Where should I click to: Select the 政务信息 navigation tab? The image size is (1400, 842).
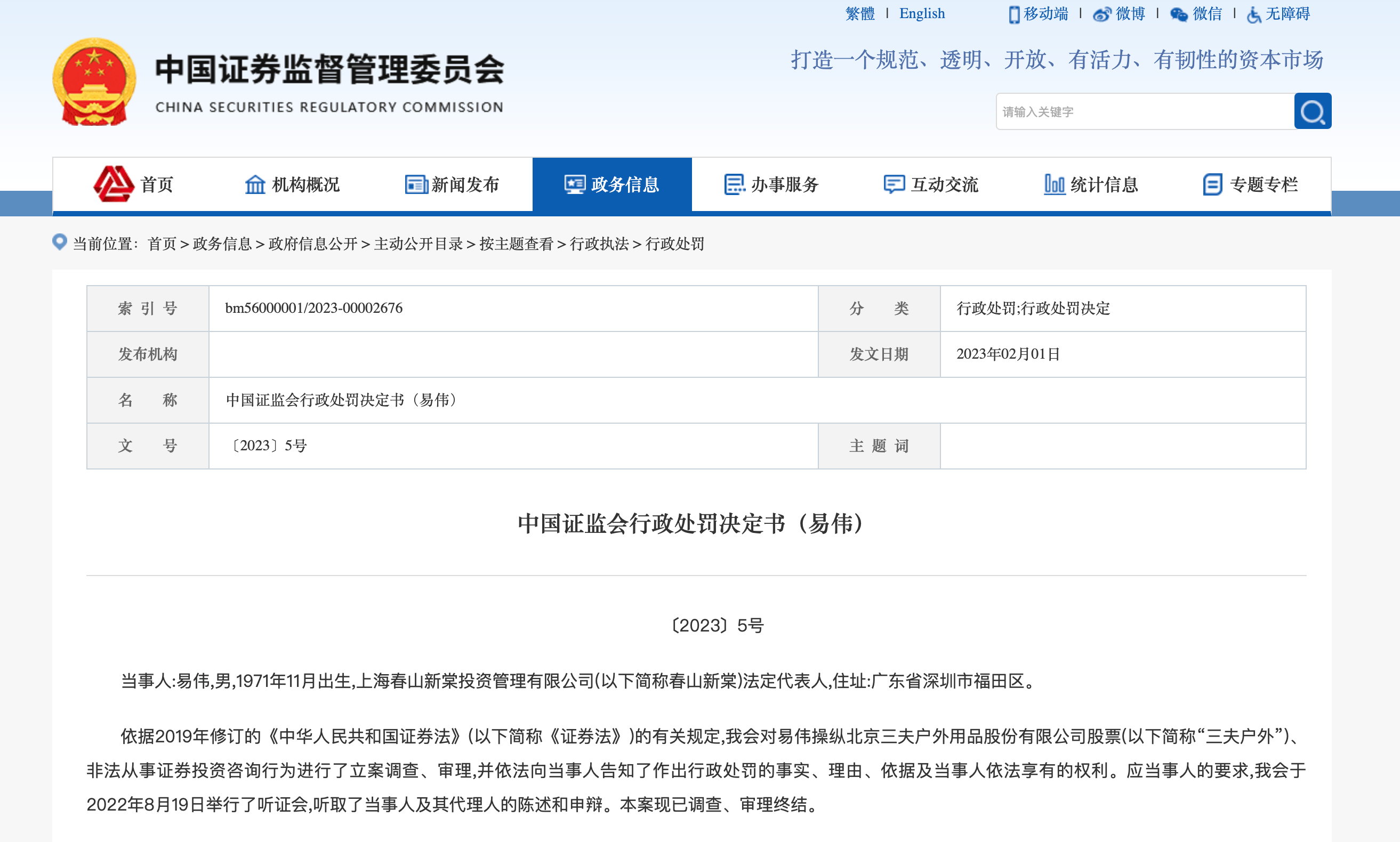tap(612, 184)
